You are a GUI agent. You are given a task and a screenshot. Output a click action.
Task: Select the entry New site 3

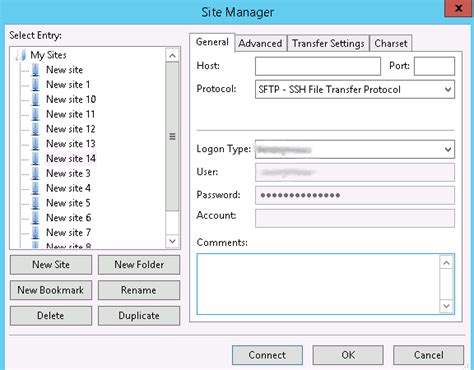point(68,173)
